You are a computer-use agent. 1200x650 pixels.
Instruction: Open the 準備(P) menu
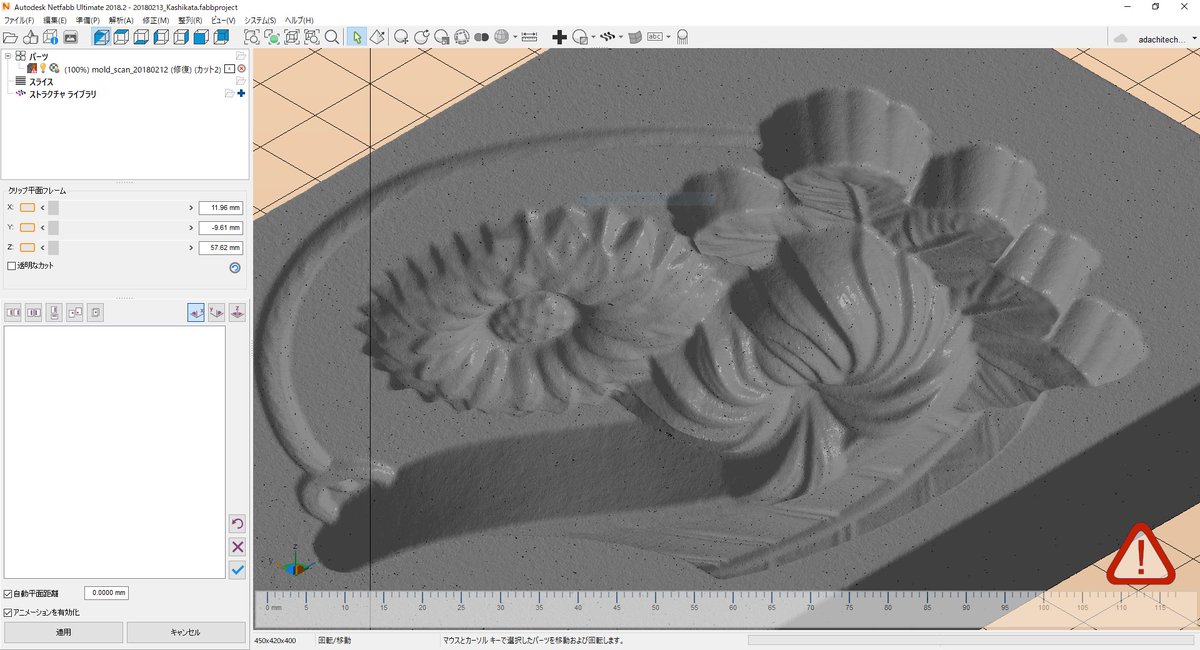pos(89,20)
